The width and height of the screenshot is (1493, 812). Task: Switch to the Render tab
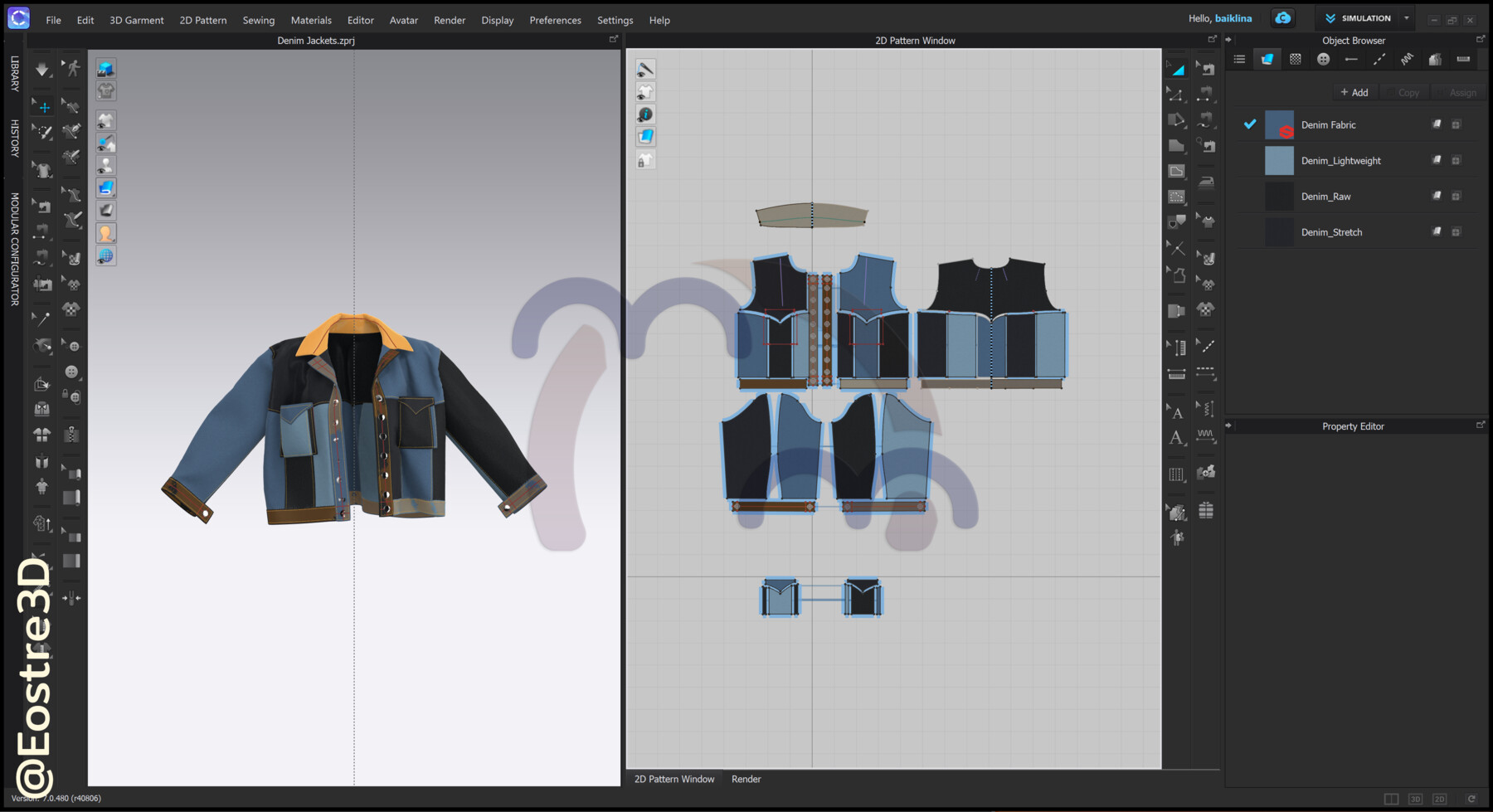(x=746, y=779)
